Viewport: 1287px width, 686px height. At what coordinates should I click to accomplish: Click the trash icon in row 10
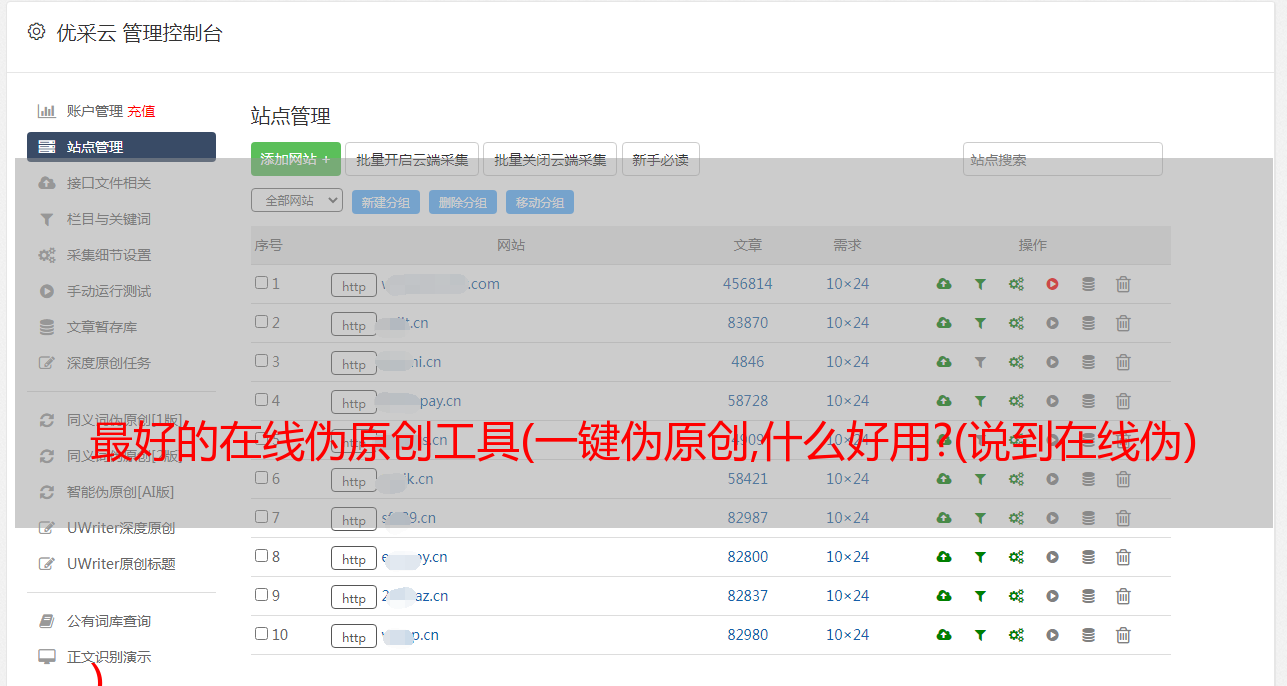click(x=1123, y=635)
